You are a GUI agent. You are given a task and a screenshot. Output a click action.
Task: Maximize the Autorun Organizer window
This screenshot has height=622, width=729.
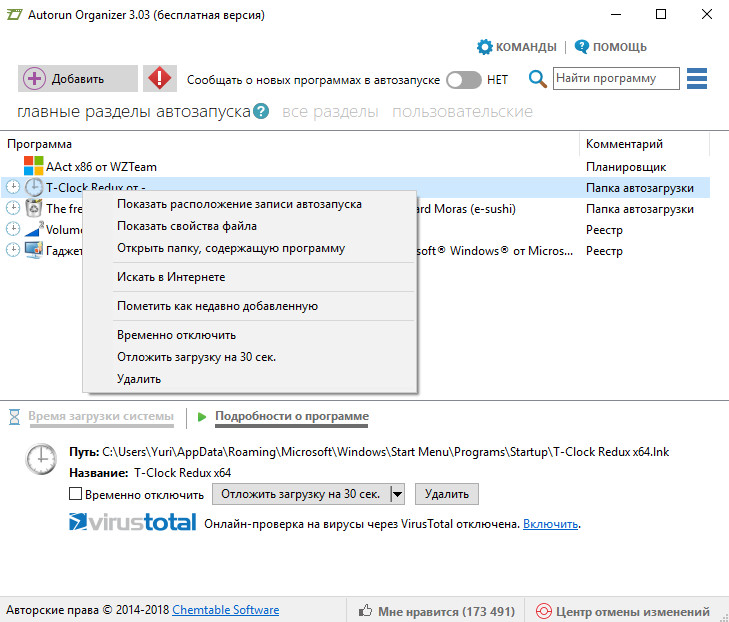coord(661,14)
